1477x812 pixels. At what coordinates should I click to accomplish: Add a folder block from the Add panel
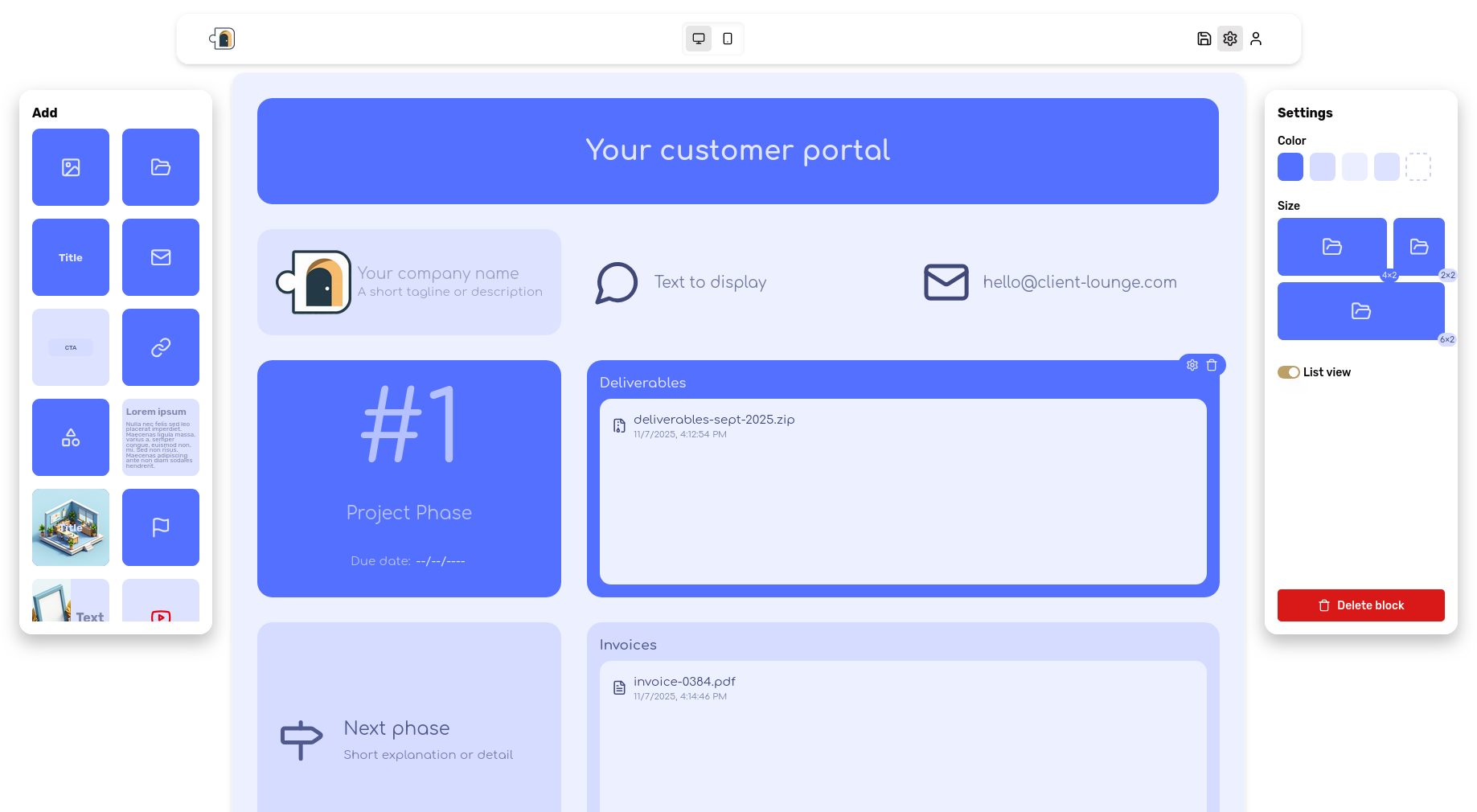(161, 167)
